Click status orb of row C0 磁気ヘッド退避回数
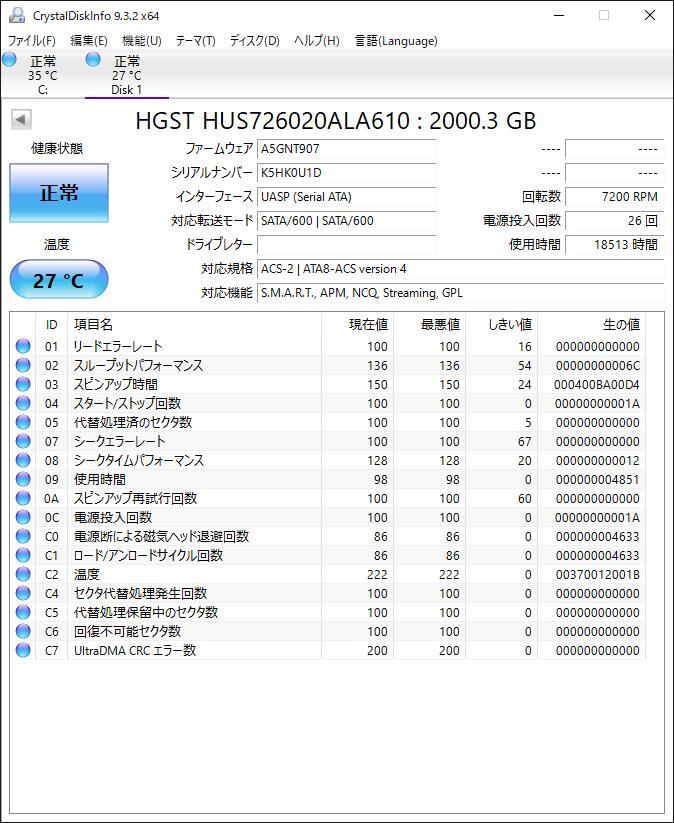The image size is (674, 823). 23,536
